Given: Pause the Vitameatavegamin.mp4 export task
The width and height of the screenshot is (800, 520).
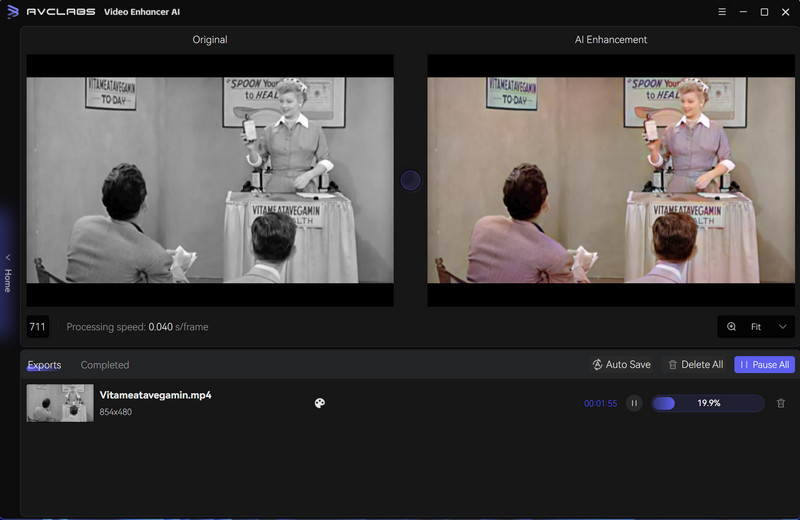Looking at the screenshot, I should coord(634,403).
